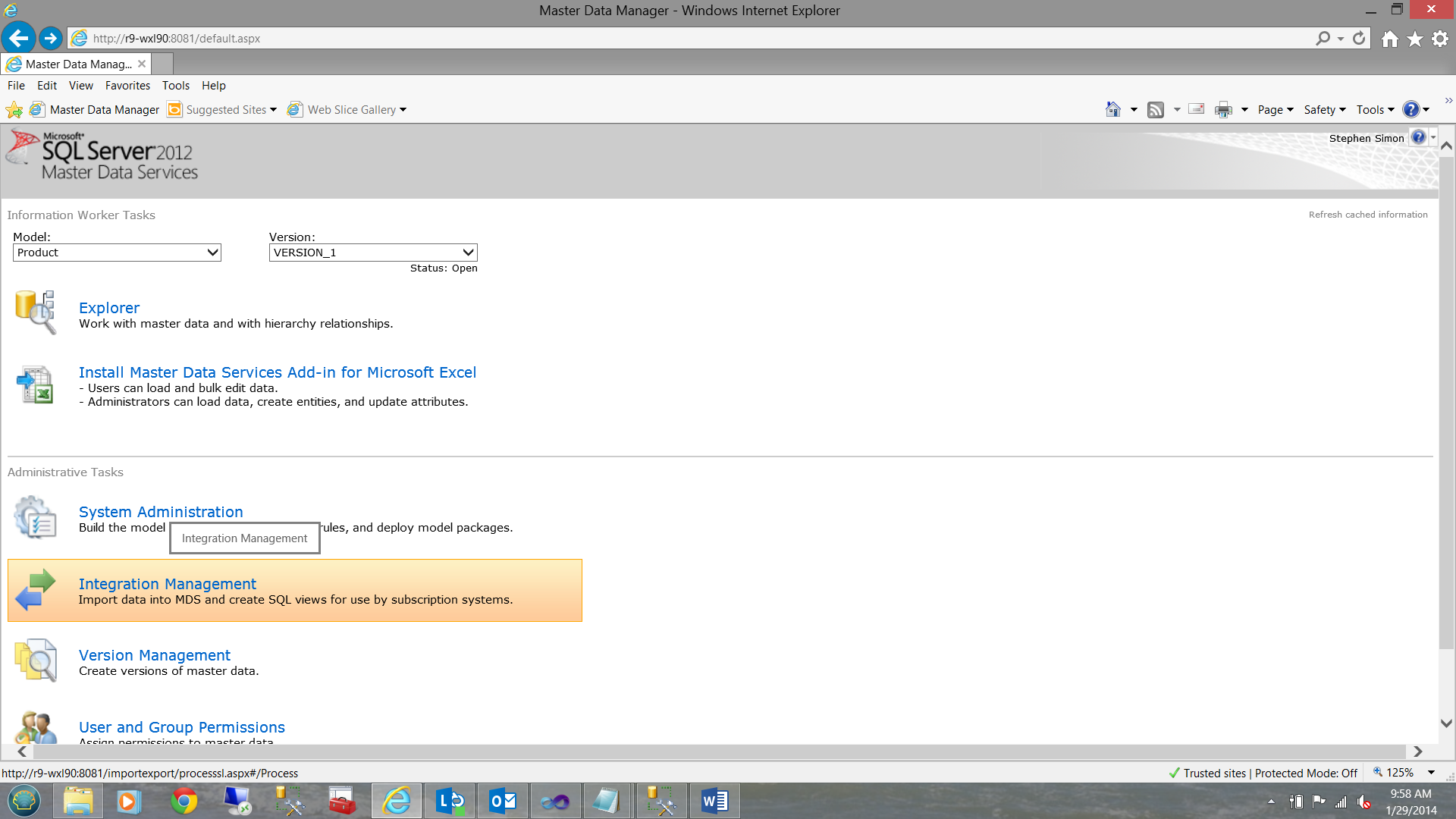Expand the Model dropdown selector
Screen dimensions: 1456x819
pos(211,252)
